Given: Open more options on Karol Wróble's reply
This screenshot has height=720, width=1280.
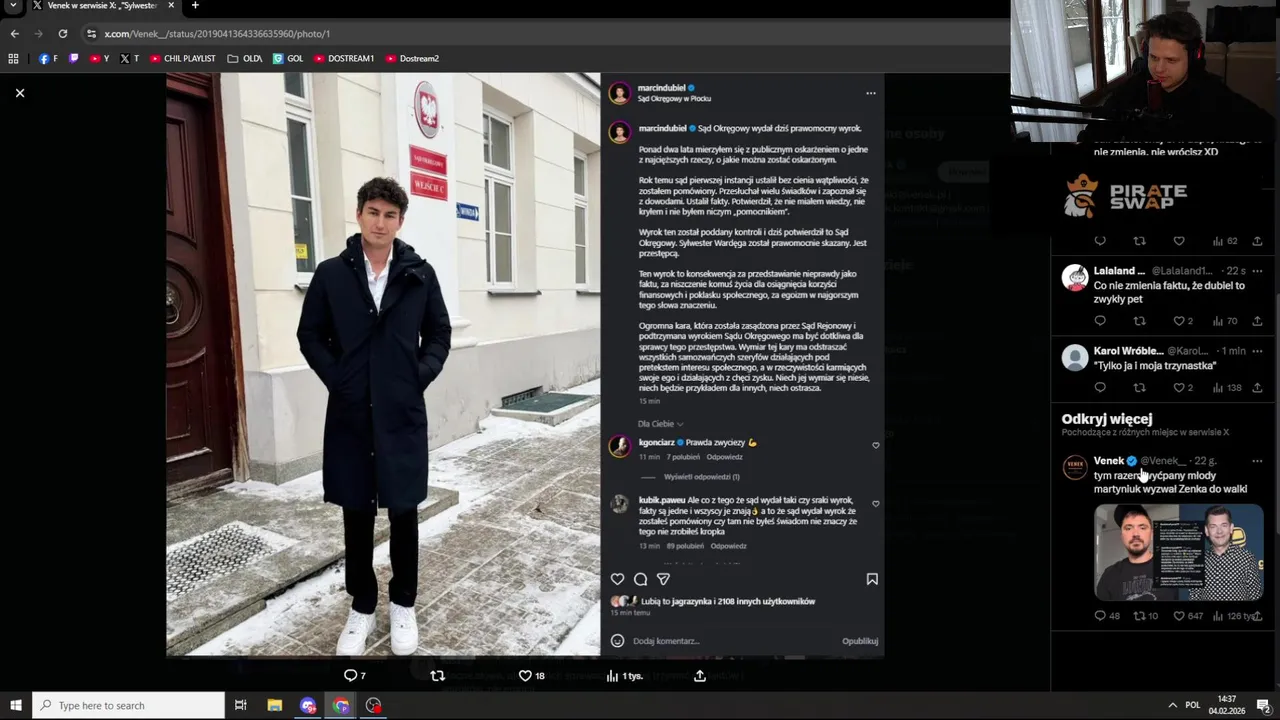Looking at the screenshot, I should 1257,351.
